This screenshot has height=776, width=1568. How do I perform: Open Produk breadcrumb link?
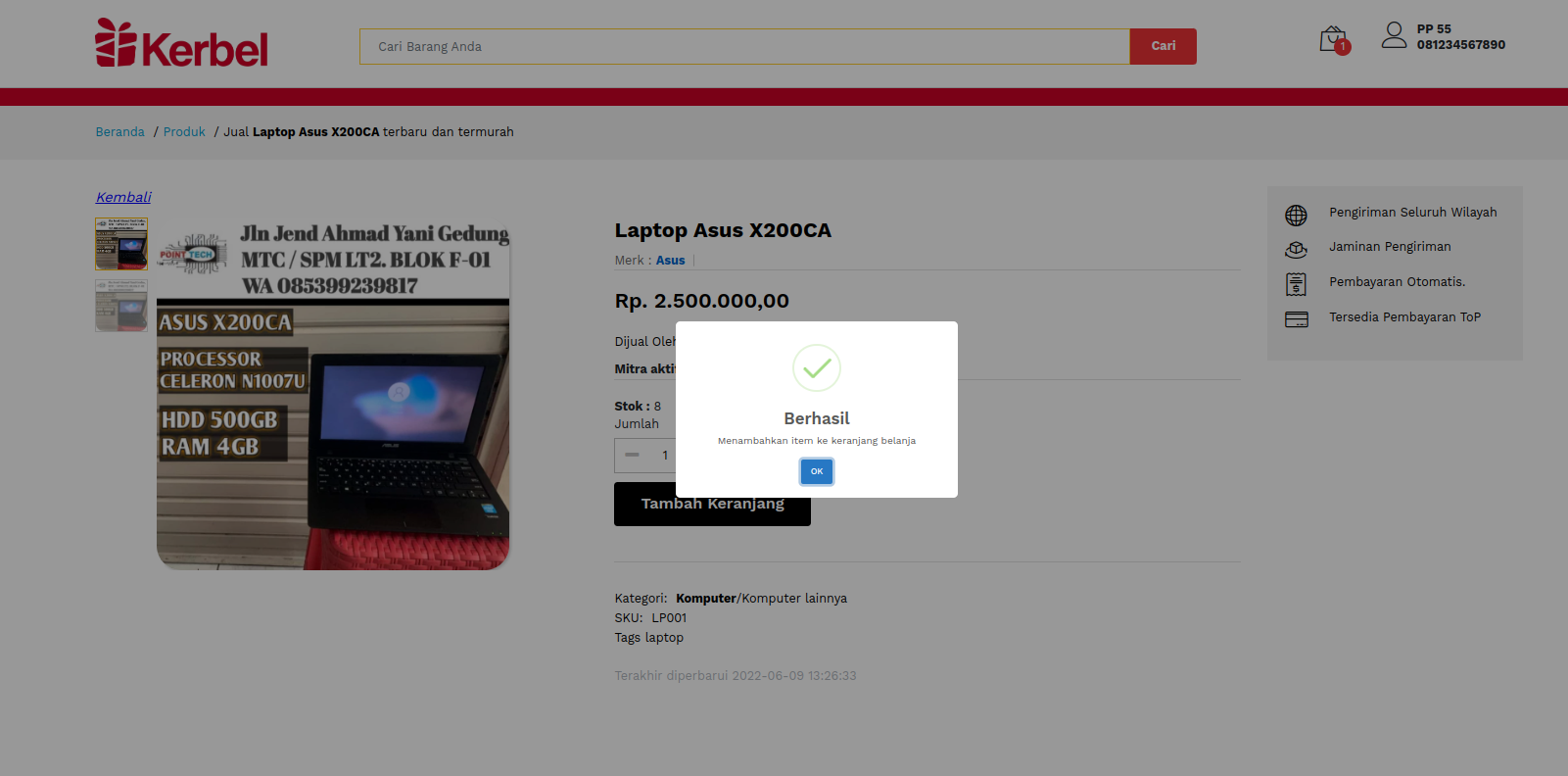tap(184, 131)
